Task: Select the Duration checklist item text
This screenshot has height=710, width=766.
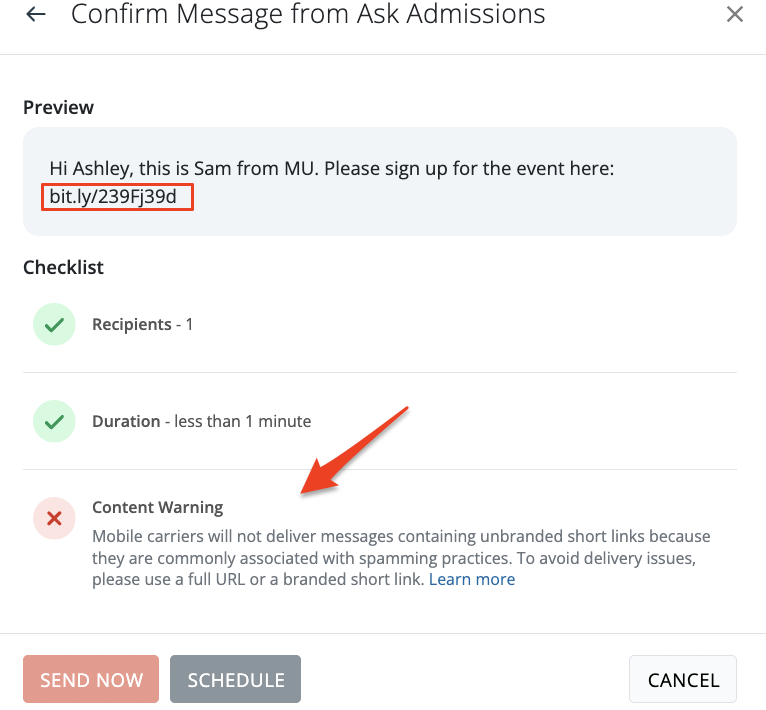Action: coord(201,421)
